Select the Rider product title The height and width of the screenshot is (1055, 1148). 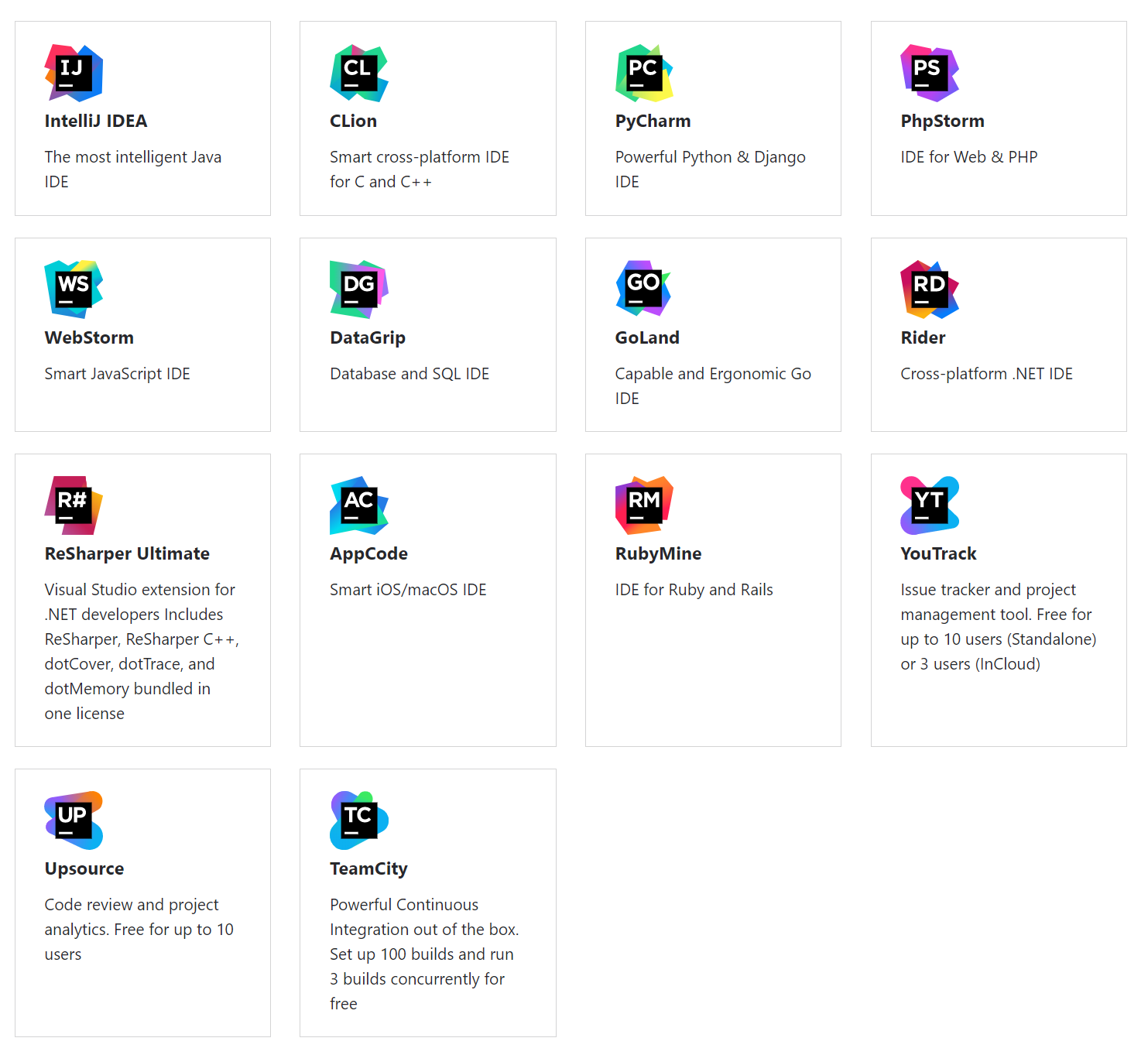(923, 337)
